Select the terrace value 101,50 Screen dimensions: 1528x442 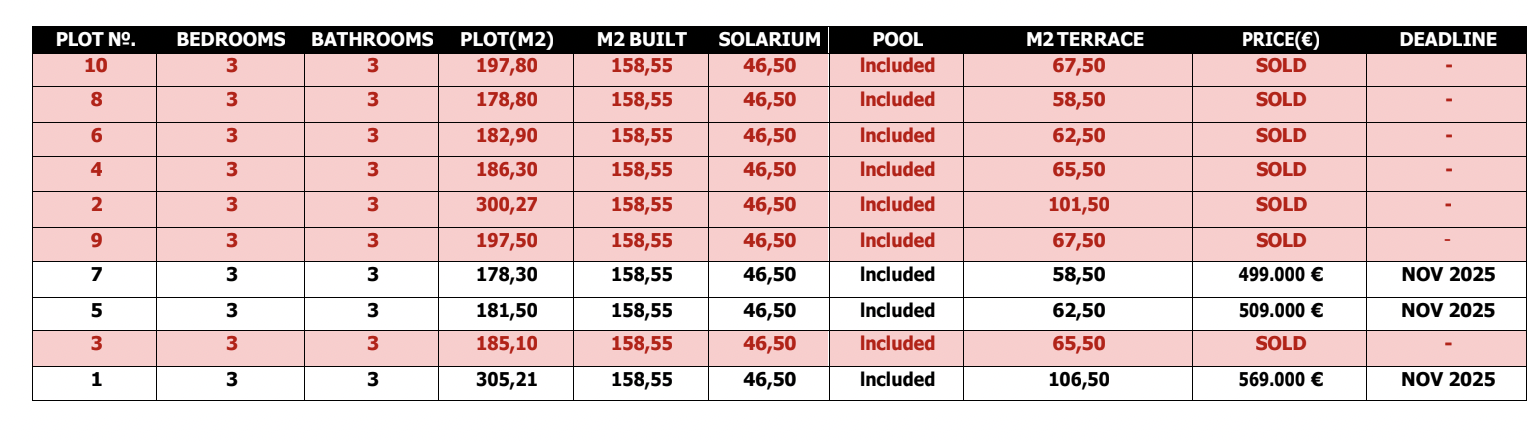tap(1079, 205)
